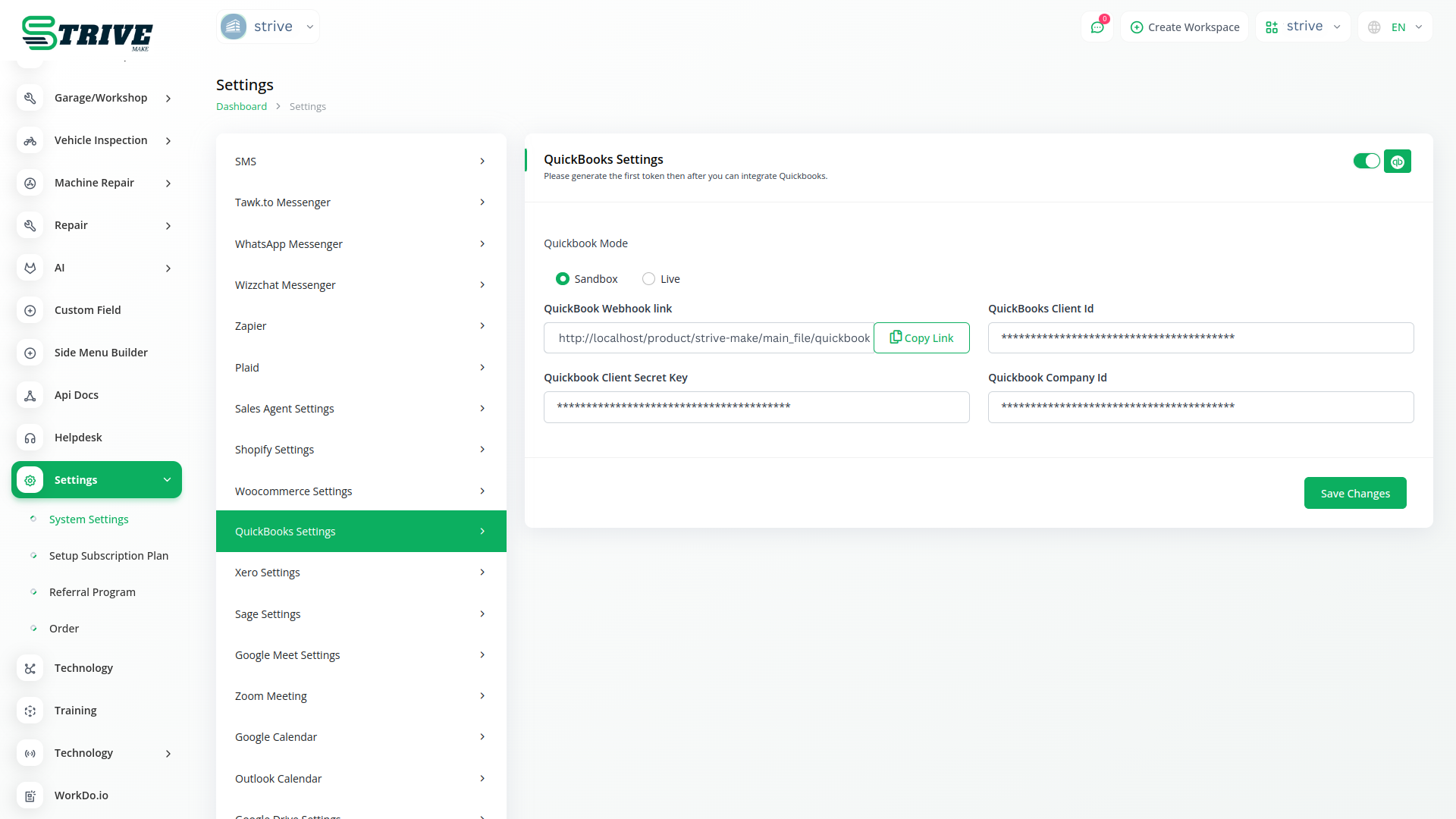
Task: Select the Sandbox mode radio button
Action: click(x=563, y=279)
